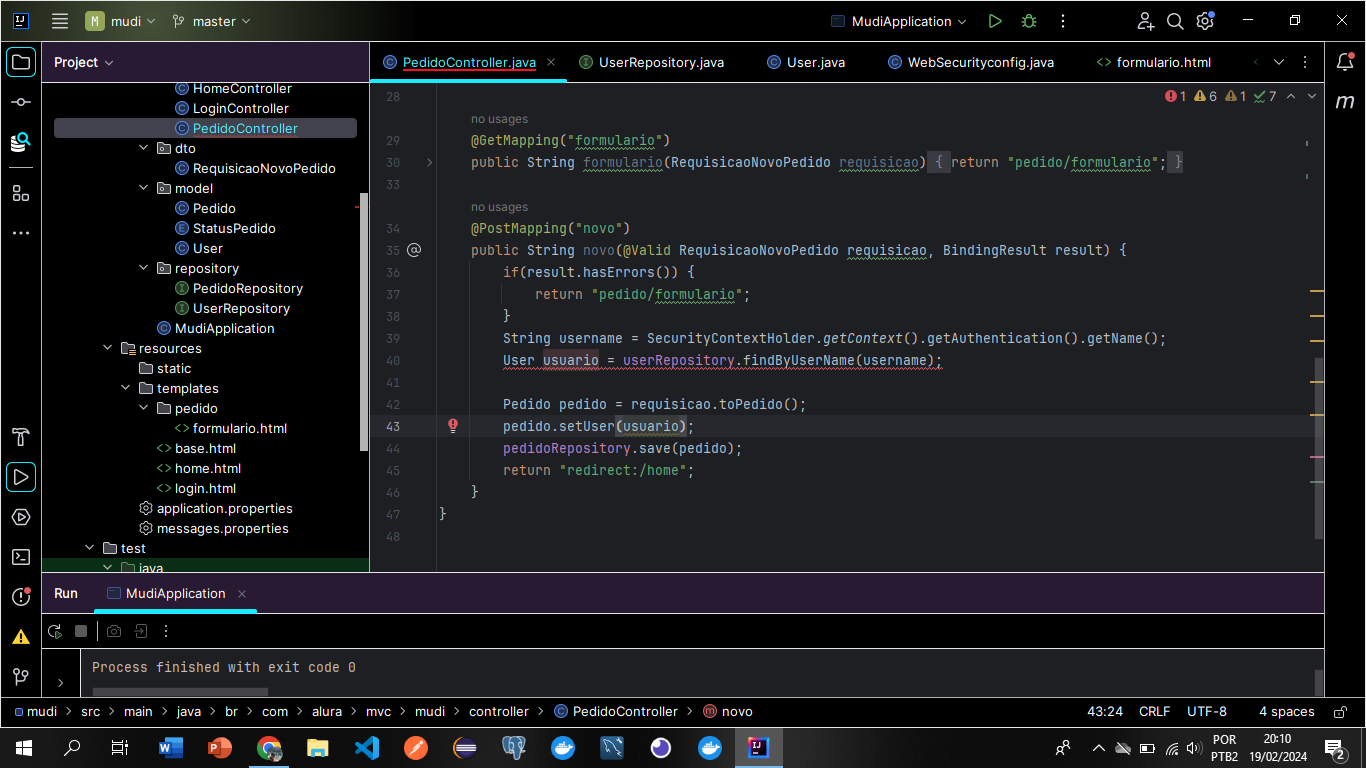Open IDE settings gear icon
This screenshot has width=1366, height=768.
tap(1206, 21)
